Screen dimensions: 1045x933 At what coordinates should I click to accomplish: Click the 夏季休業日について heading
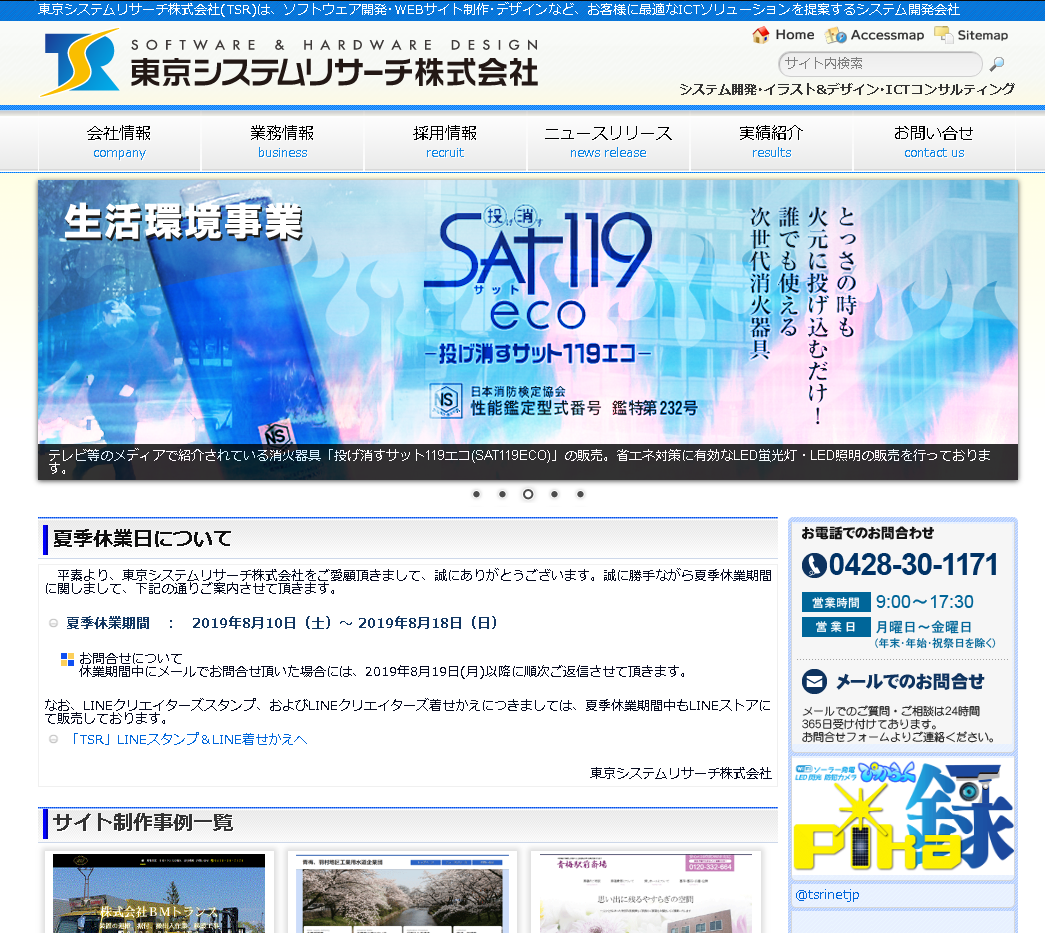(142, 538)
